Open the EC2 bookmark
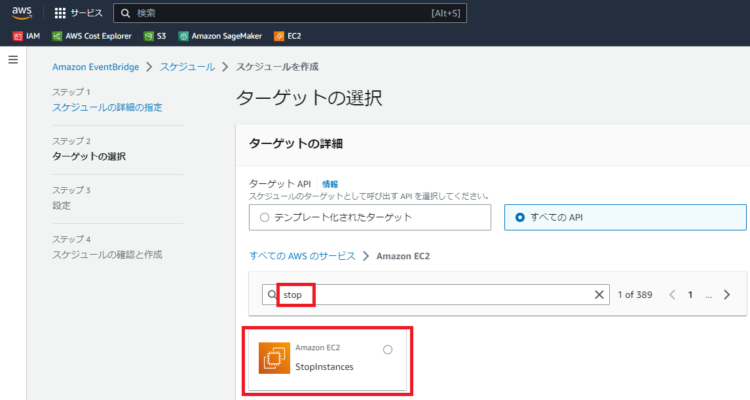The height and width of the screenshot is (400, 750). 287,36
